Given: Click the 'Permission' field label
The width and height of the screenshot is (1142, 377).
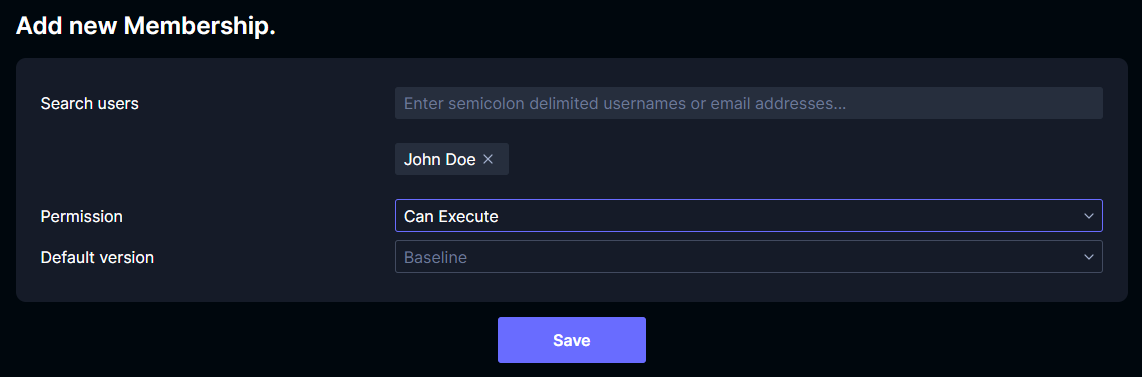Looking at the screenshot, I should [x=82, y=216].
